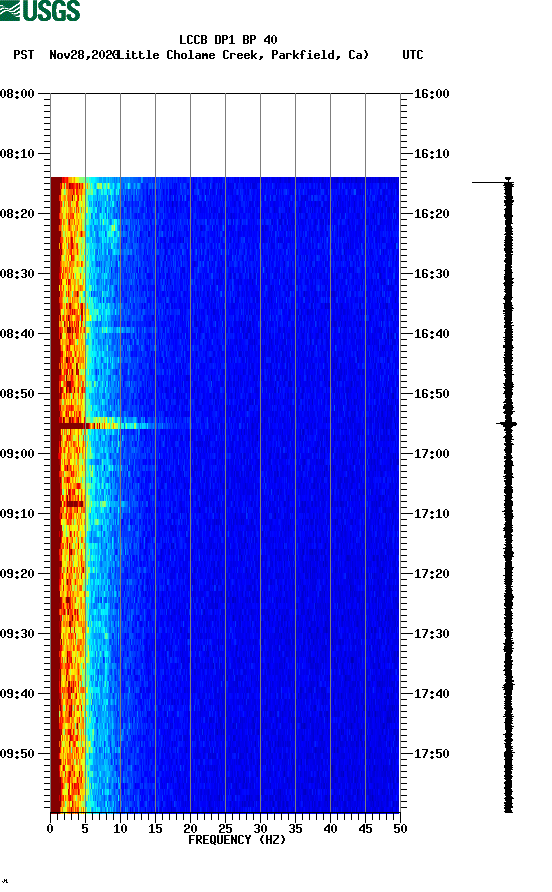This screenshot has width=552, height=892.
Task: Click the '5' frequency axis tick label
Action: pos(85,828)
